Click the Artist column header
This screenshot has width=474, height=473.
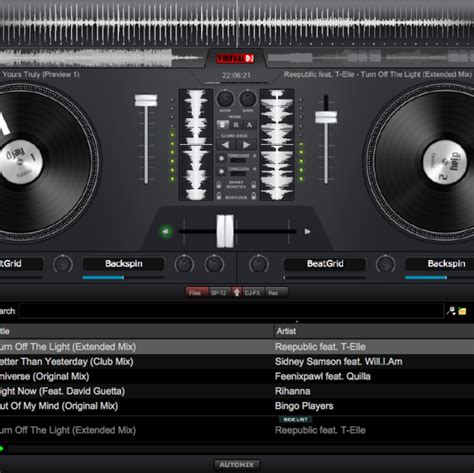[x=374, y=331]
